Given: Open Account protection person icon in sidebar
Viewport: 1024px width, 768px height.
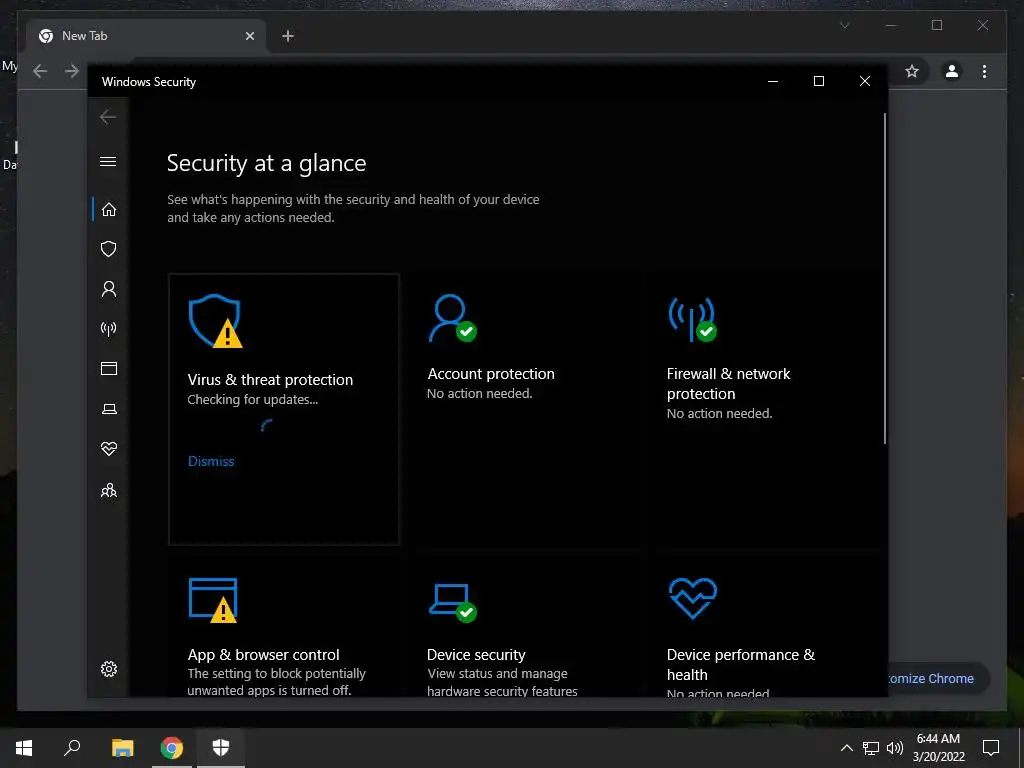Looking at the screenshot, I should [x=109, y=289].
